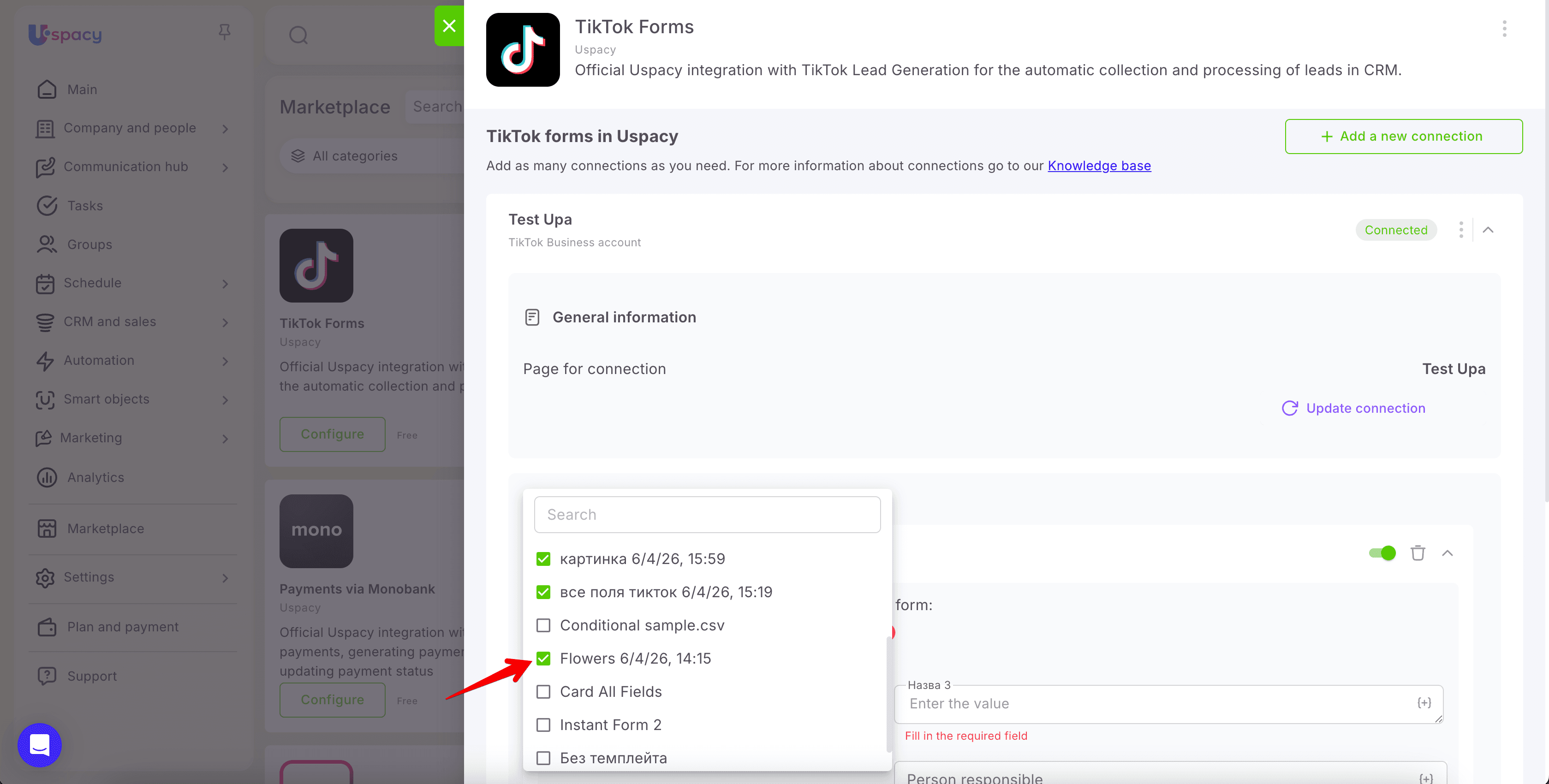This screenshot has width=1549, height=784.
Task: Click the forms dropdown list scrollbar
Action: (x=889, y=695)
